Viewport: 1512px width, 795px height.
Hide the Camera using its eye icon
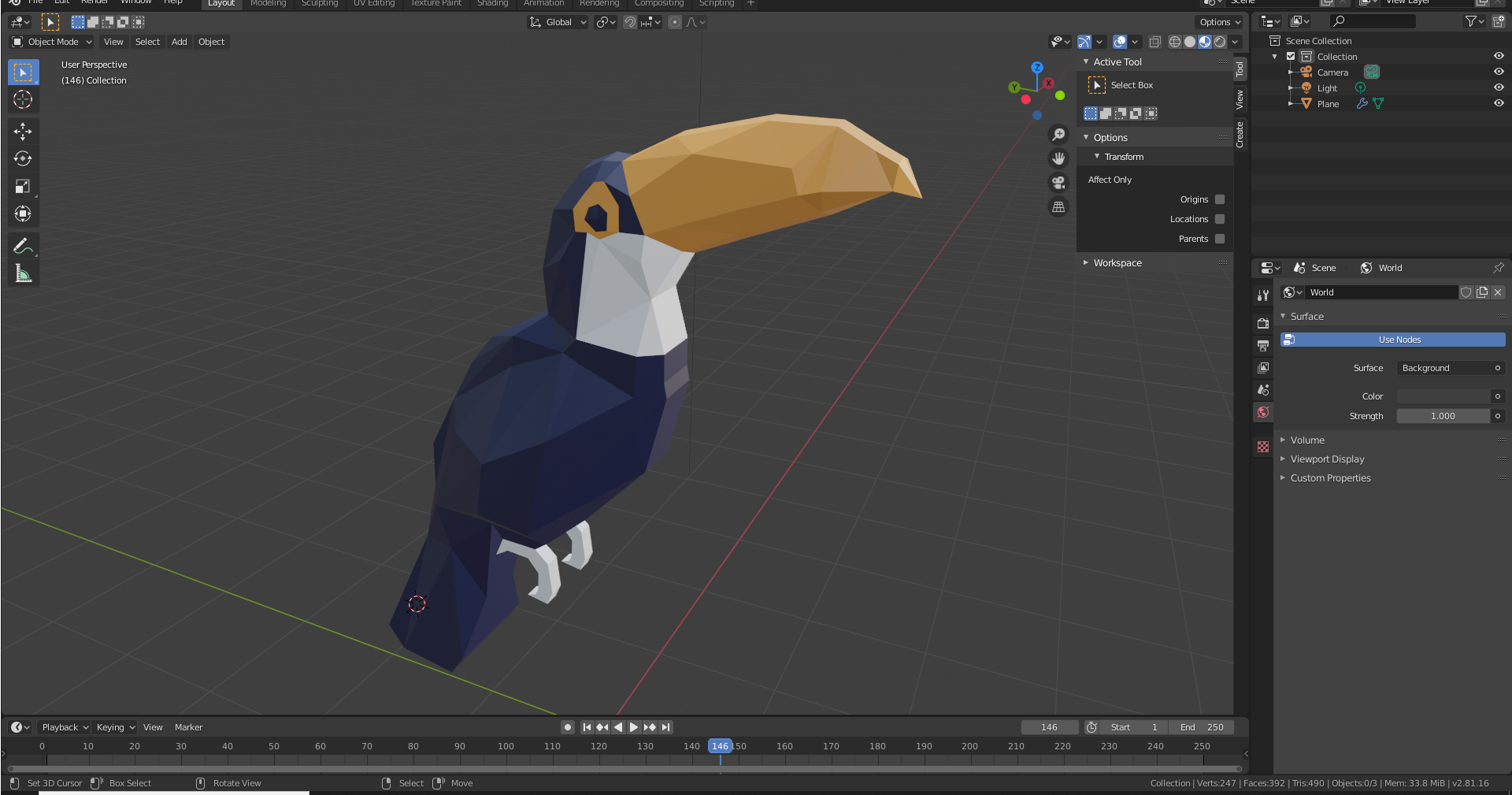click(1499, 72)
